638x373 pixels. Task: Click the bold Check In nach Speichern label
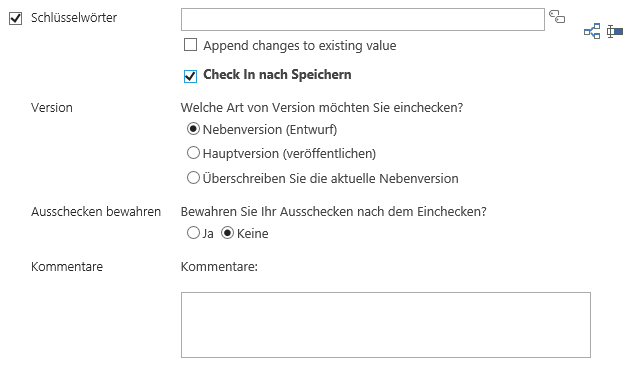point(277,75)
